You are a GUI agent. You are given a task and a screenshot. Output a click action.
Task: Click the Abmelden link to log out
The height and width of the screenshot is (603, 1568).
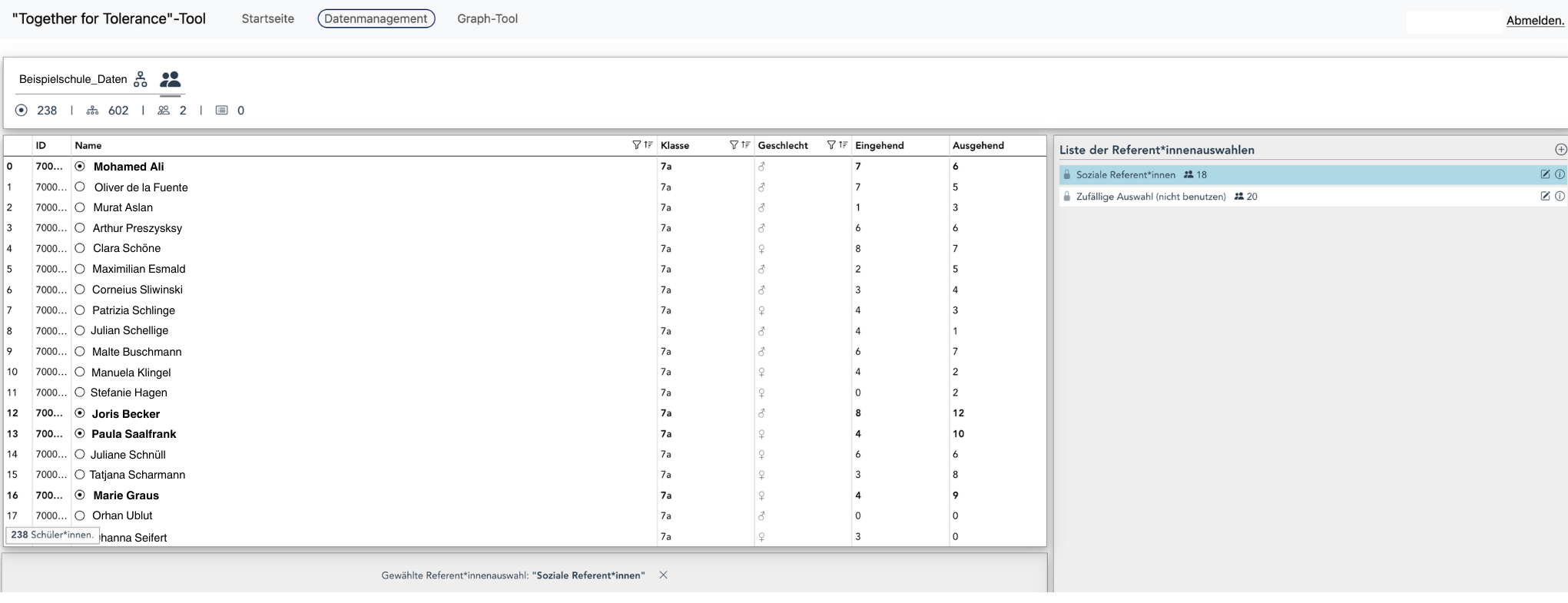coord(1534,21)
